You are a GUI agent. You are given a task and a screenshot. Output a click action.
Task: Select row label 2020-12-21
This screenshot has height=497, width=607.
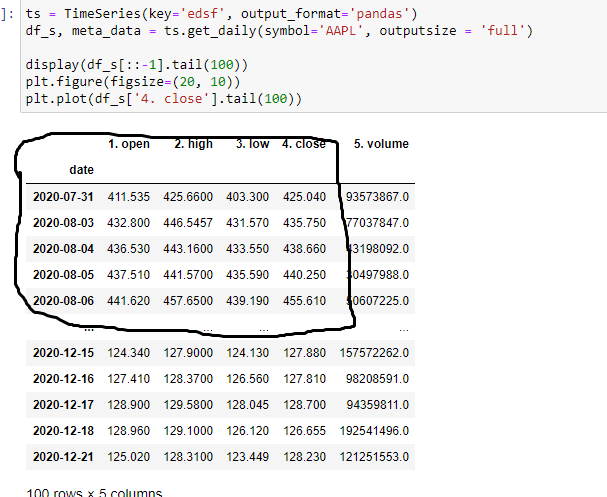(x=63, y=457)
